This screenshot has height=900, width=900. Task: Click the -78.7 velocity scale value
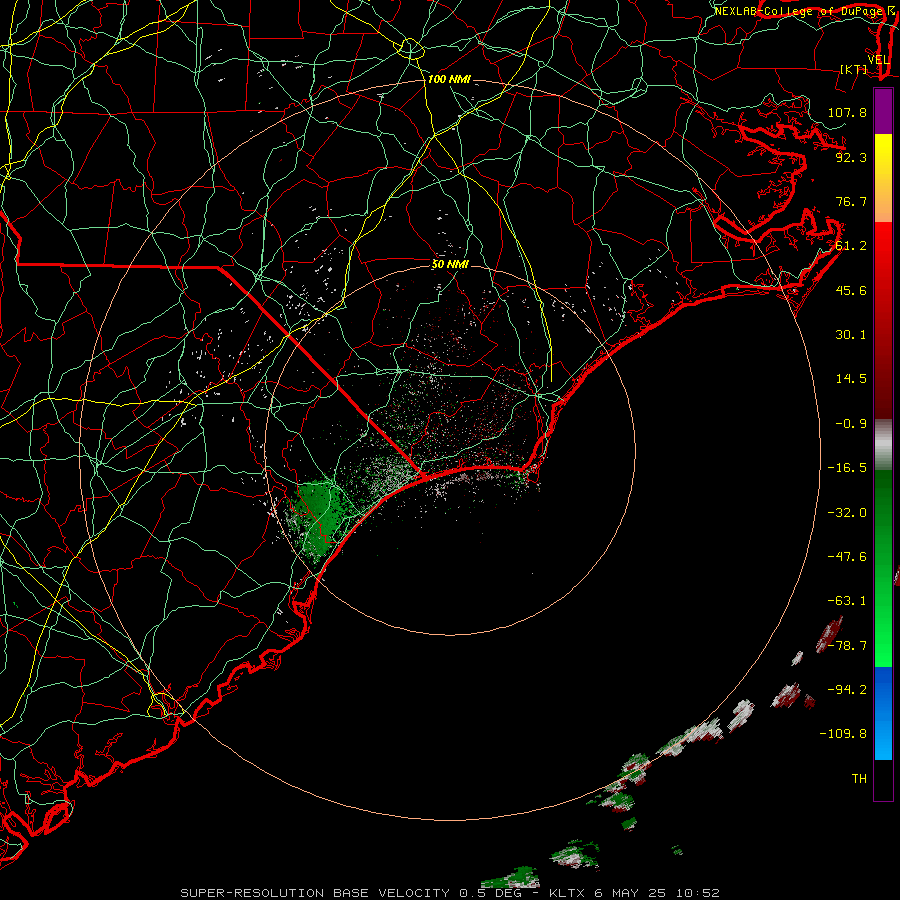coord(847,646)
